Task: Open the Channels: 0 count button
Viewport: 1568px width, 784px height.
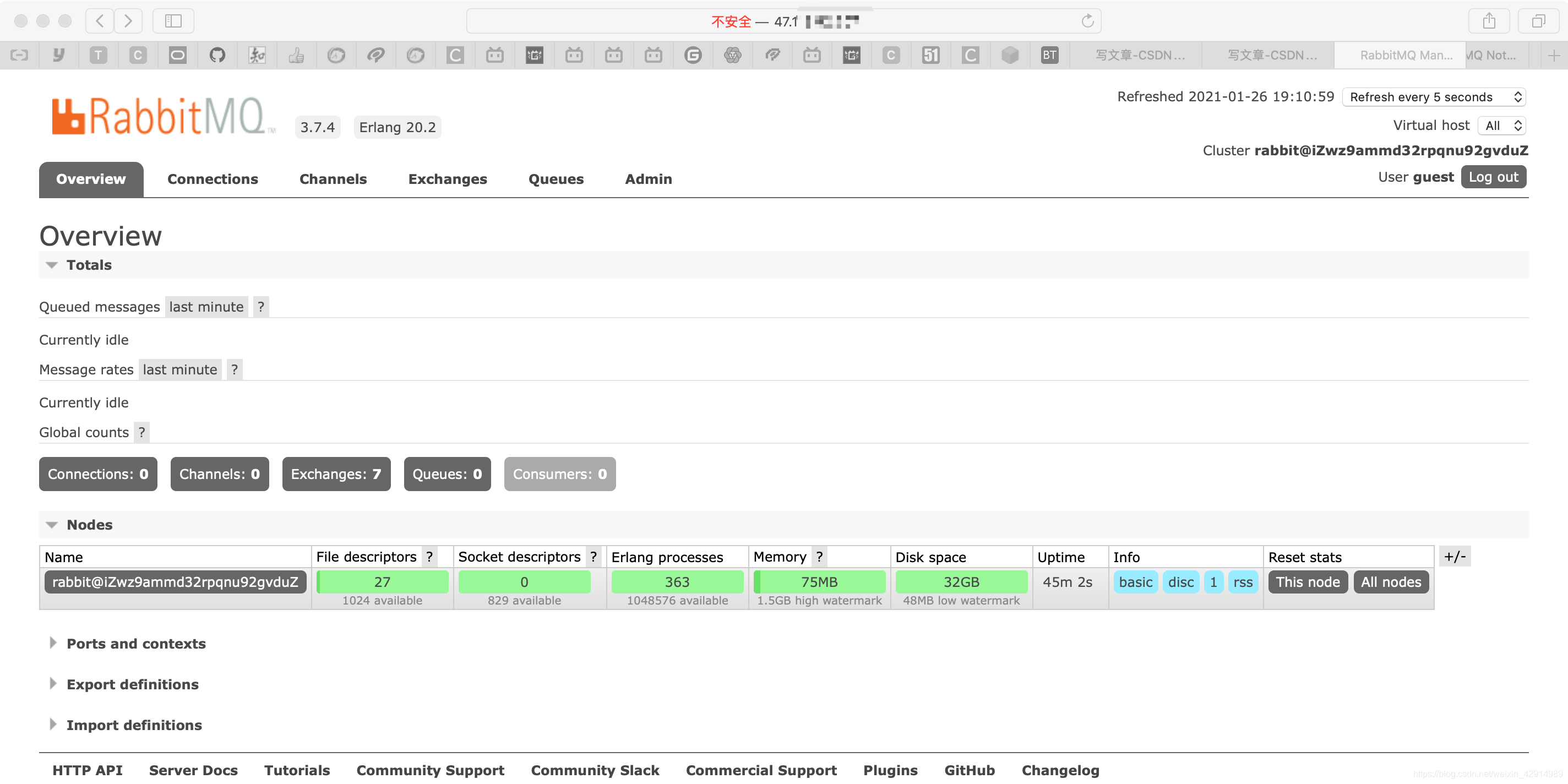Action: pos(220,474)
